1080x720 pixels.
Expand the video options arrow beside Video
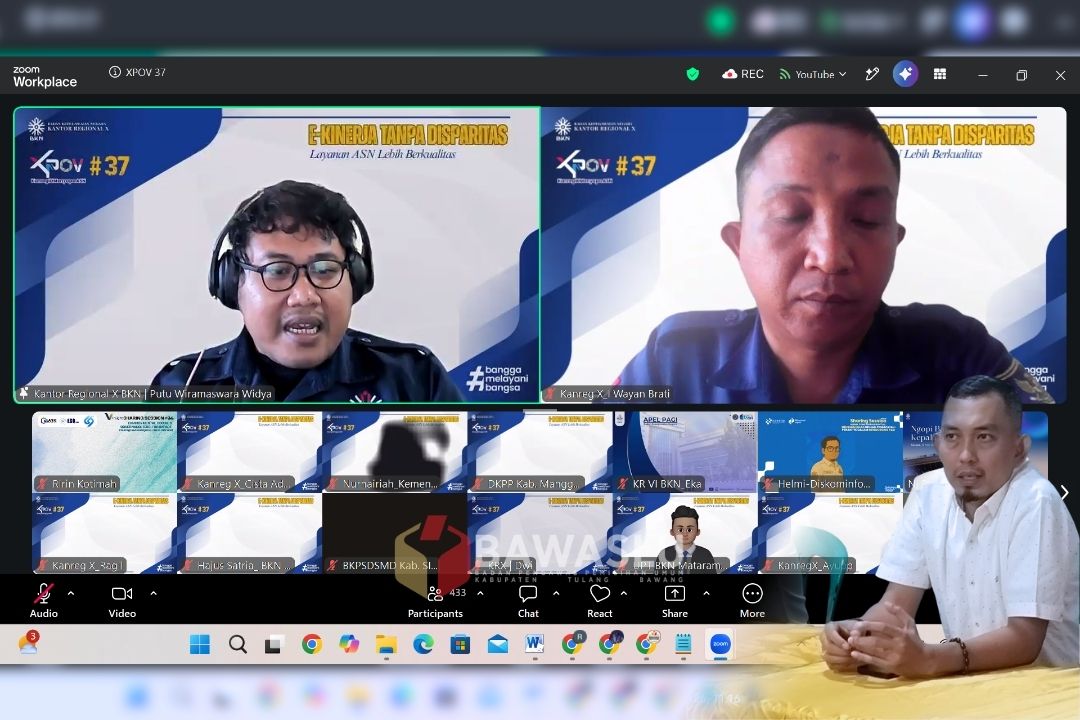click(x=153, y=593)
